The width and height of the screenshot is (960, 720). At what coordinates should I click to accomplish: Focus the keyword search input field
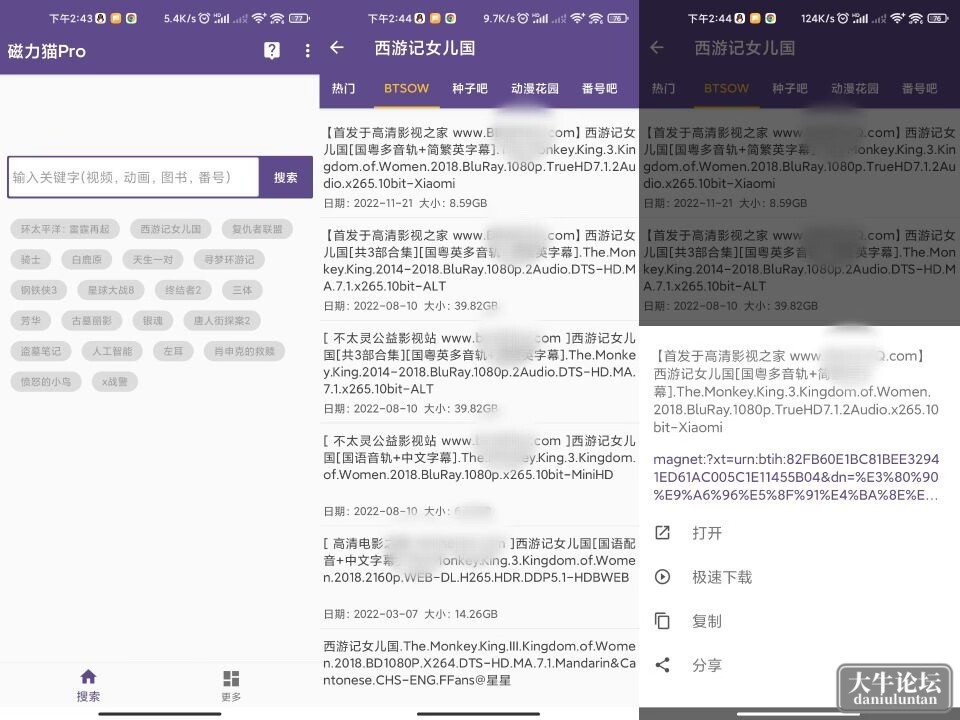[x=133, y=178]
